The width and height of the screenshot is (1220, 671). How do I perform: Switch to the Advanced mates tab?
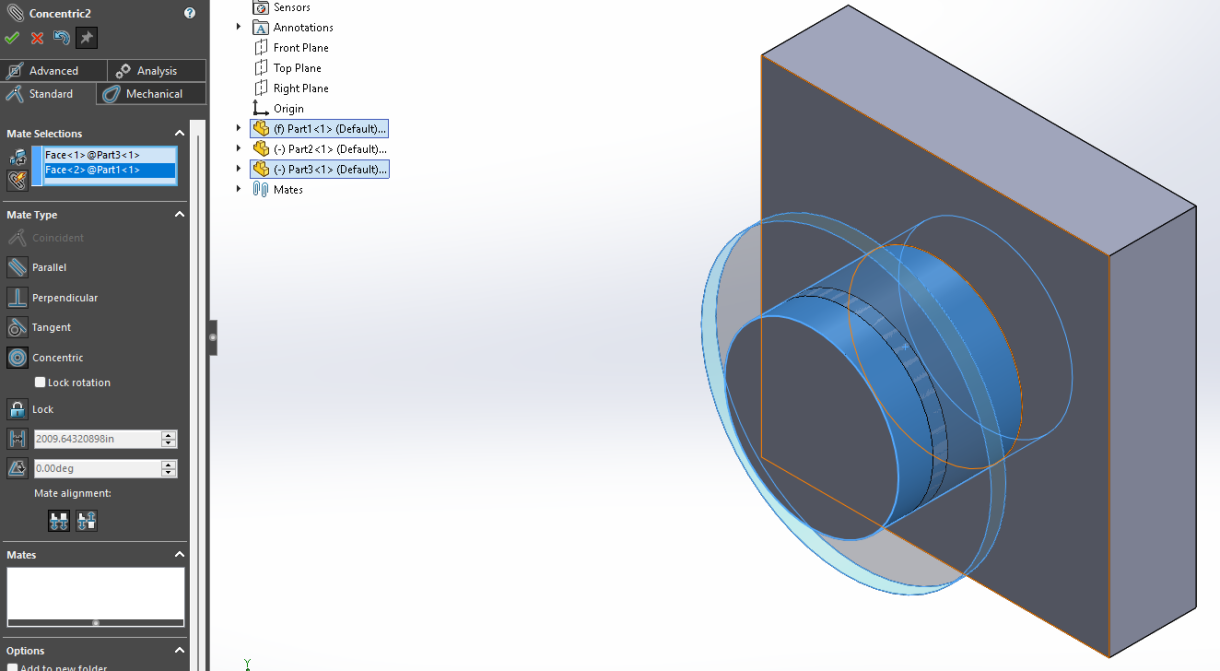point(54,71)
